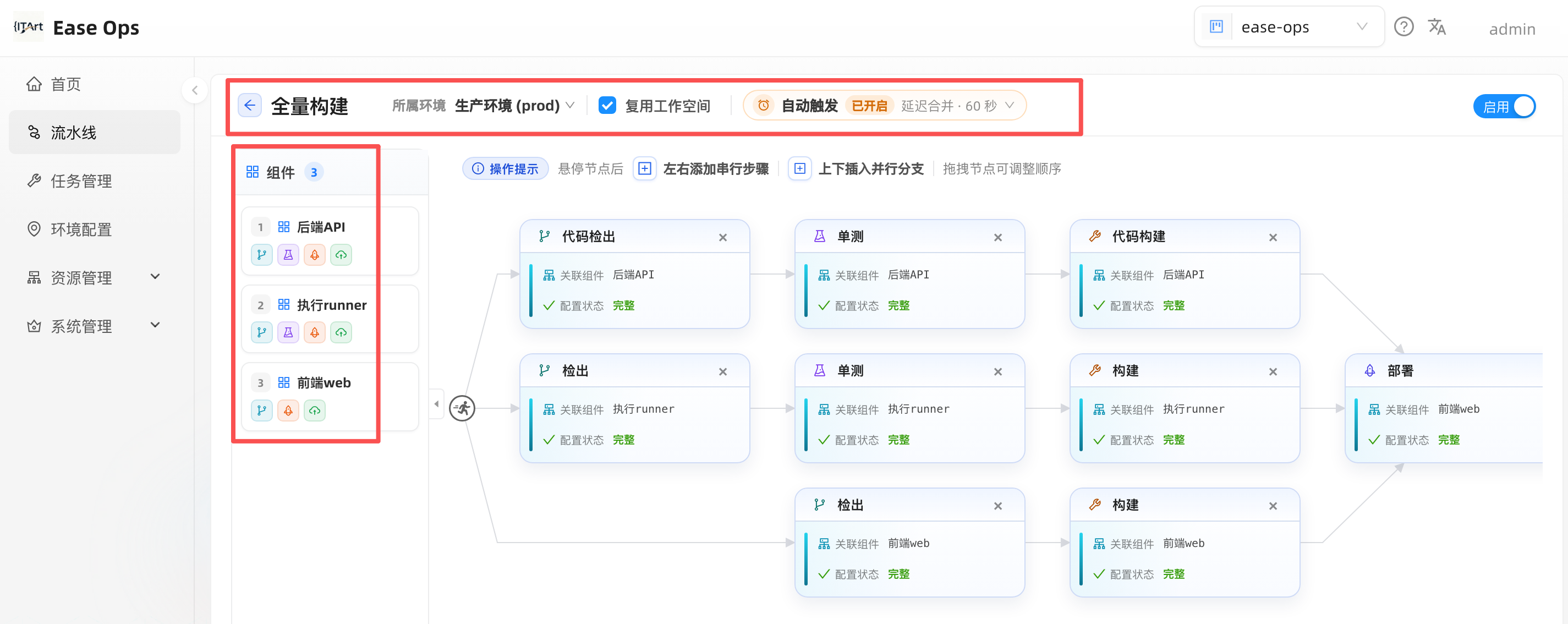Click the language translation icon
The image size is (1568, 624).
click(1437, 27)
